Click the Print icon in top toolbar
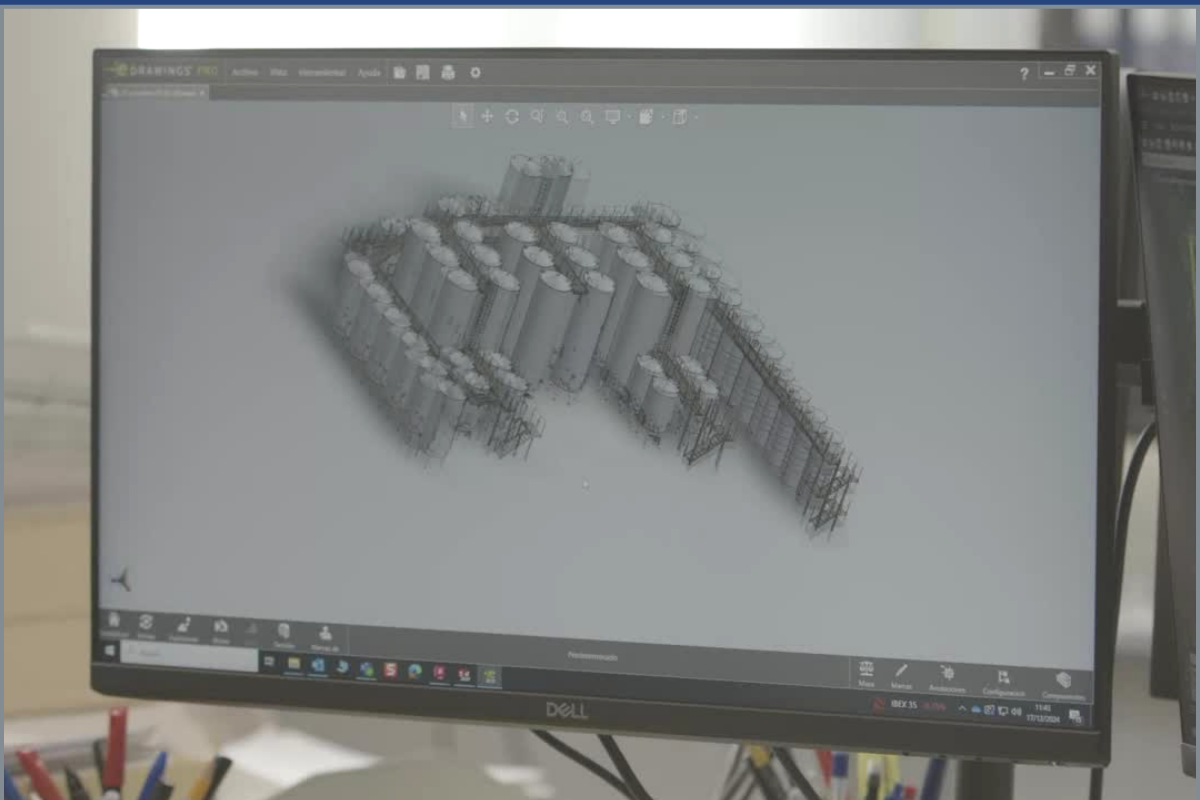 point(448,72)
